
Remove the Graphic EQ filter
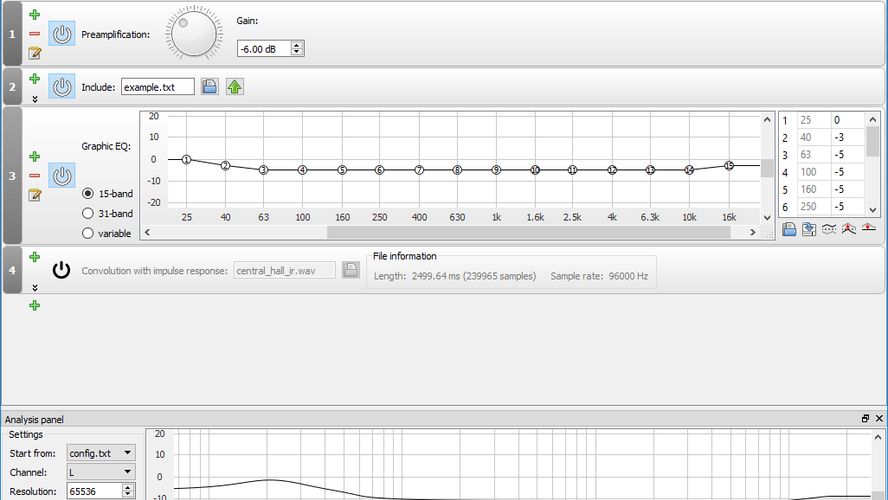click(x=35, y=176)
